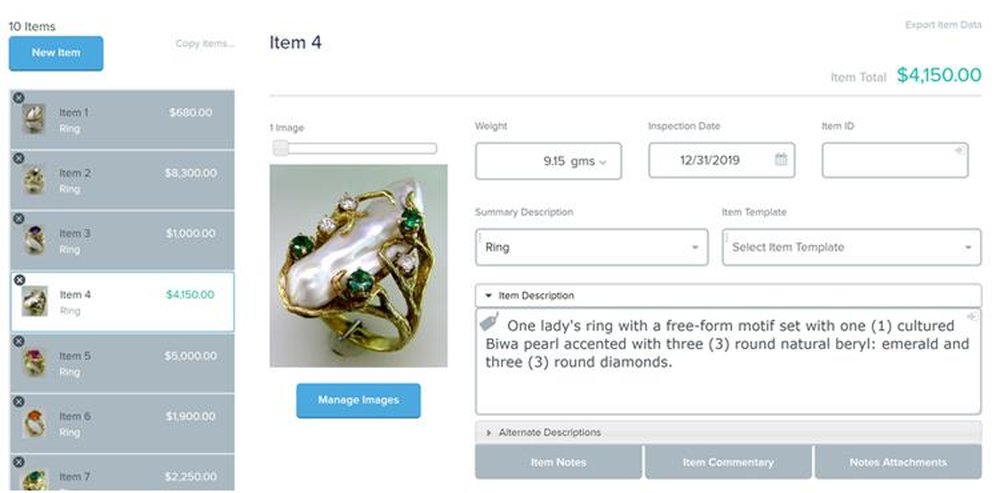Click the X icon on Item 5
The image size is (1000, 493).
click(18, 341)
